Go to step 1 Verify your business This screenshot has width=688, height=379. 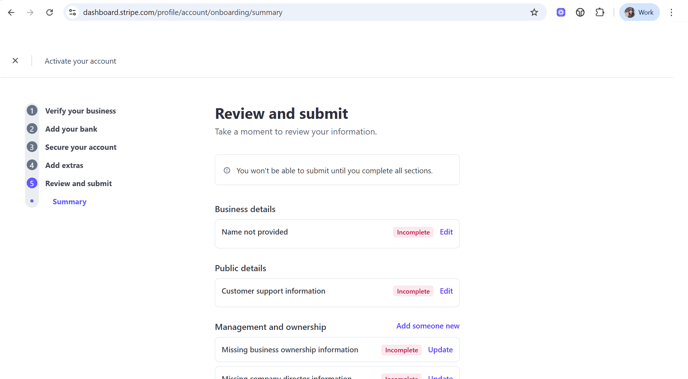(x=80, y=111)
